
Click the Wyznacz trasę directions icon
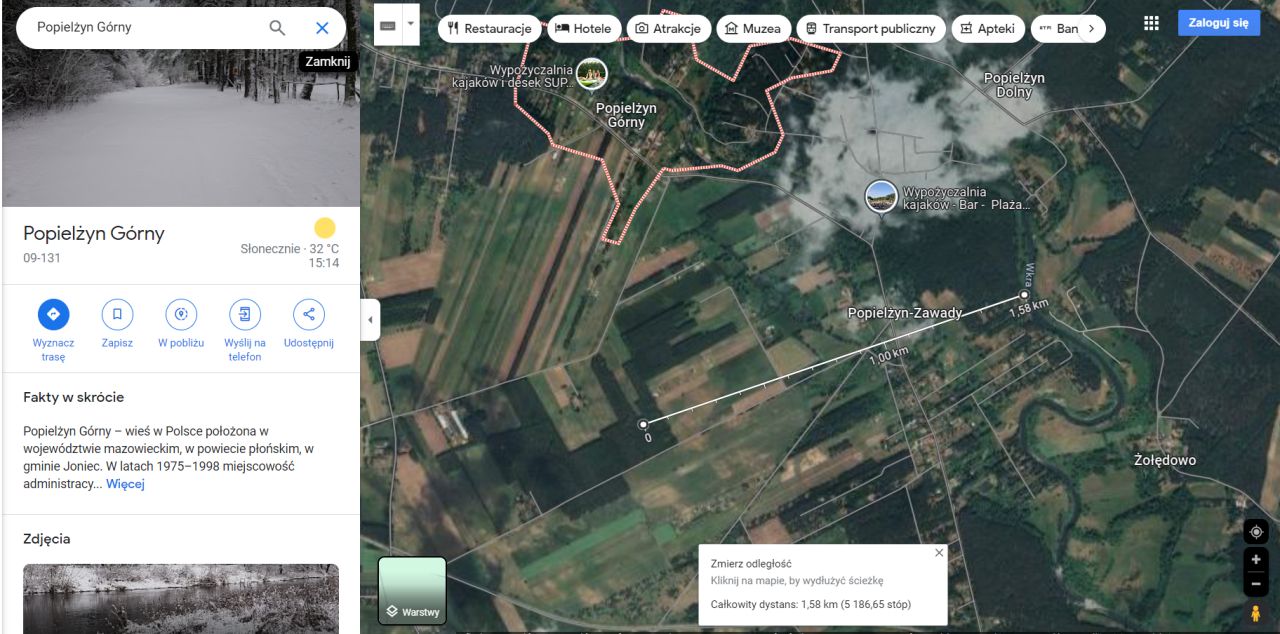coord(54,314)
